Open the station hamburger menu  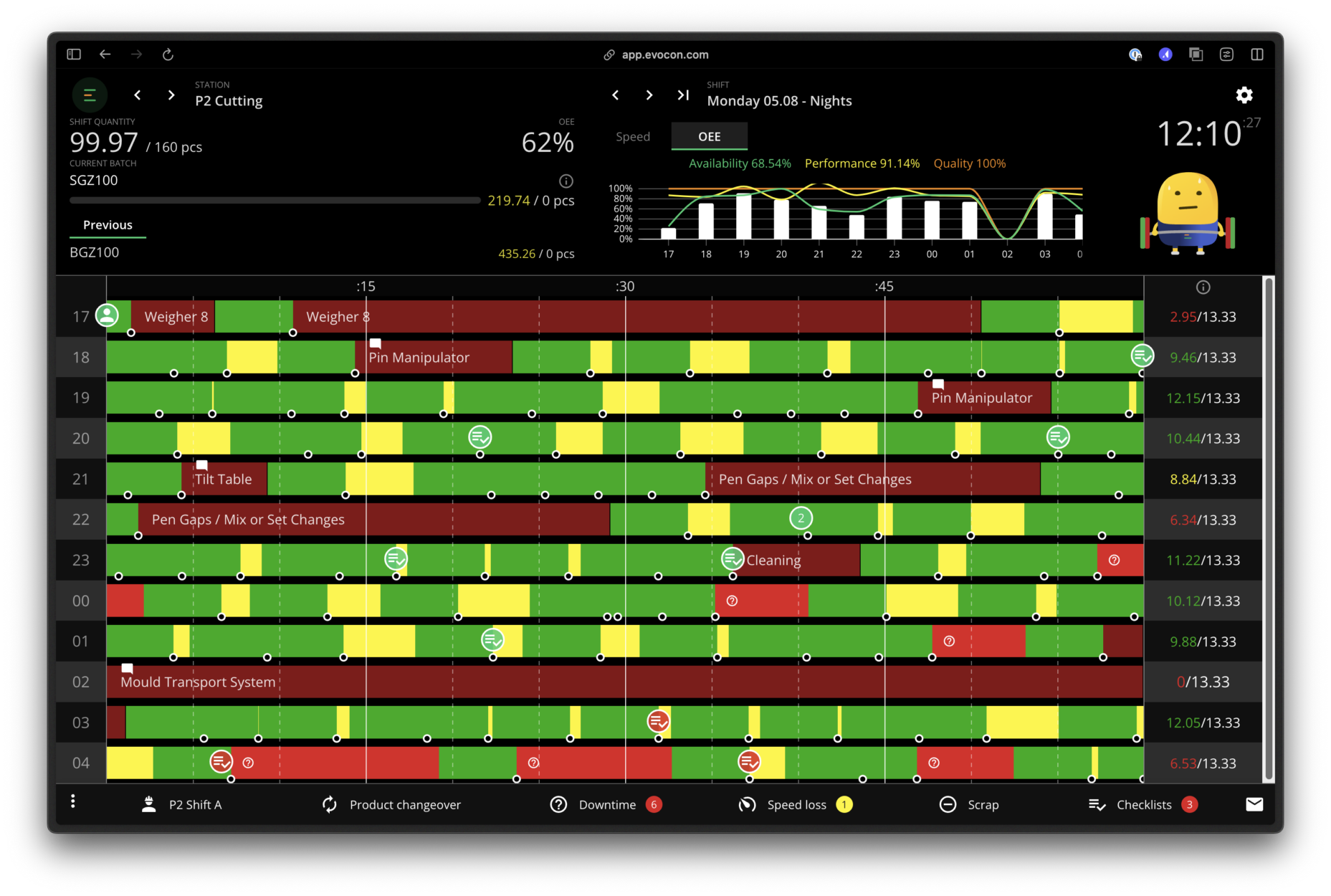point(89,94)
